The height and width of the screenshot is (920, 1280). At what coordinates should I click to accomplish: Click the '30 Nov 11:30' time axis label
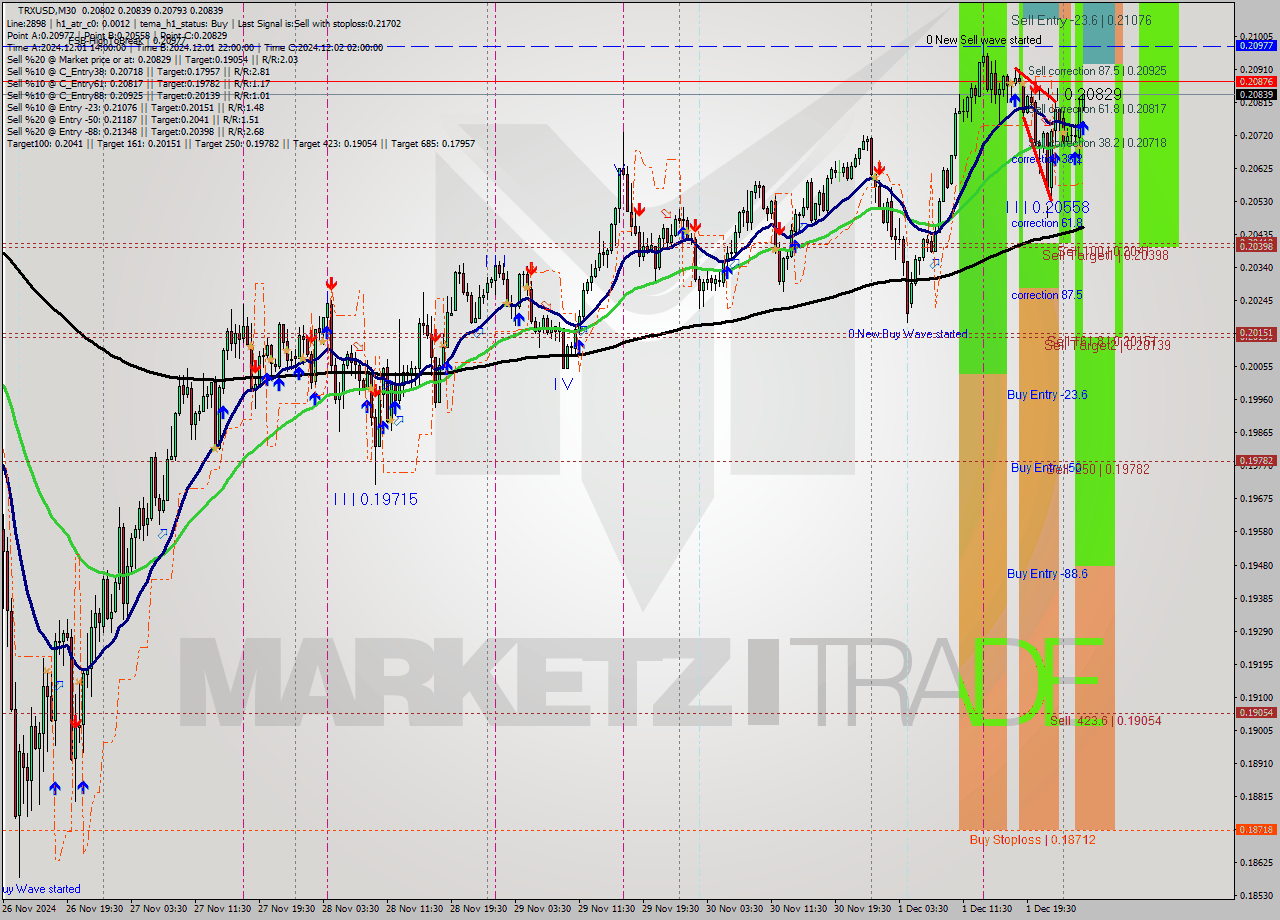point(798,909)
